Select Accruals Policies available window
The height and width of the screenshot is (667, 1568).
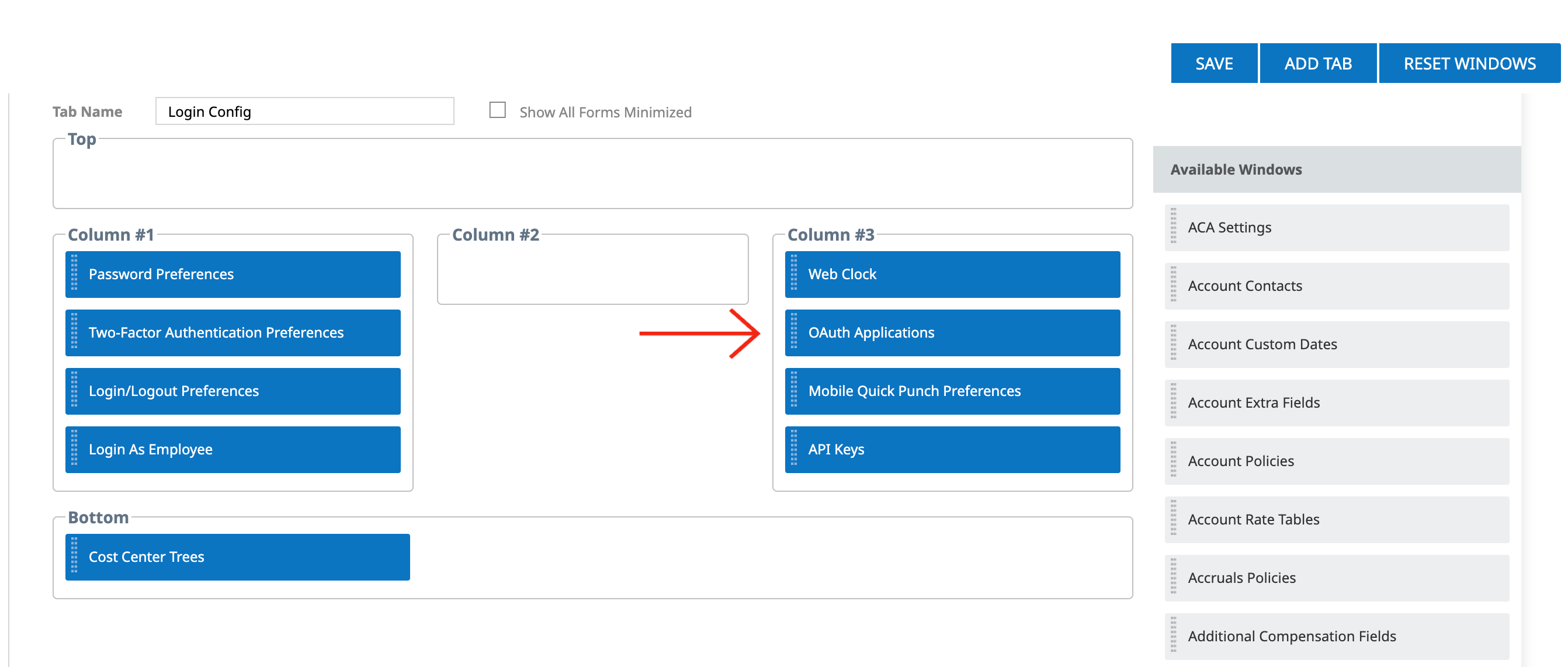(x=1336, y=578)
